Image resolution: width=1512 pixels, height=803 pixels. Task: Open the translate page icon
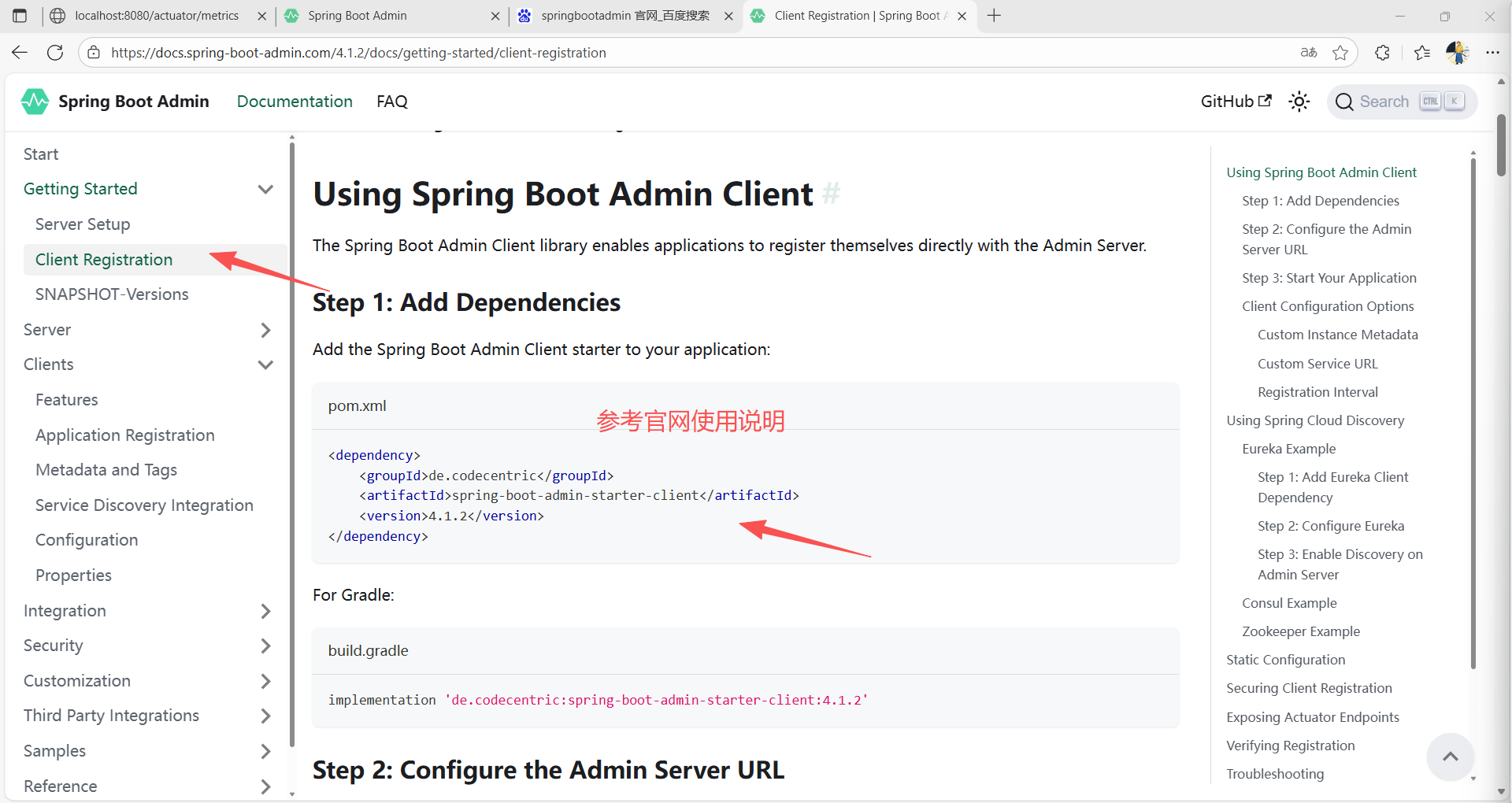tap(1309, 53)
